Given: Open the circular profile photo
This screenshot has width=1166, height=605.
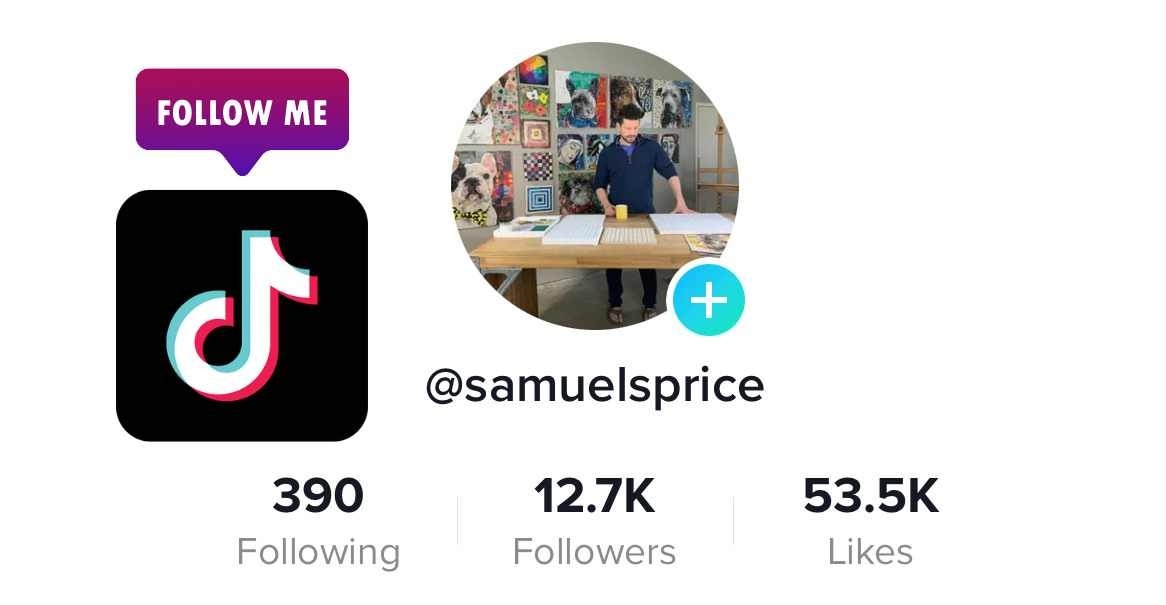Looking at the screenshot, I should click(x=595, y=186).
